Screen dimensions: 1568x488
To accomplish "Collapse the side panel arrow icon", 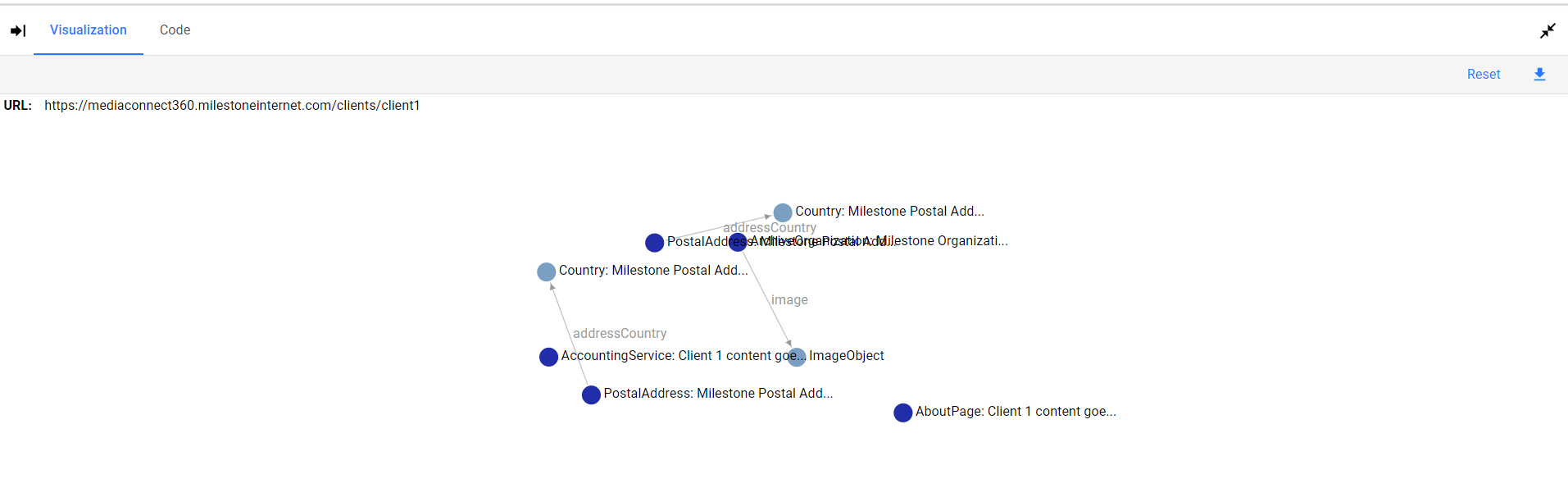I will [18, 30].
